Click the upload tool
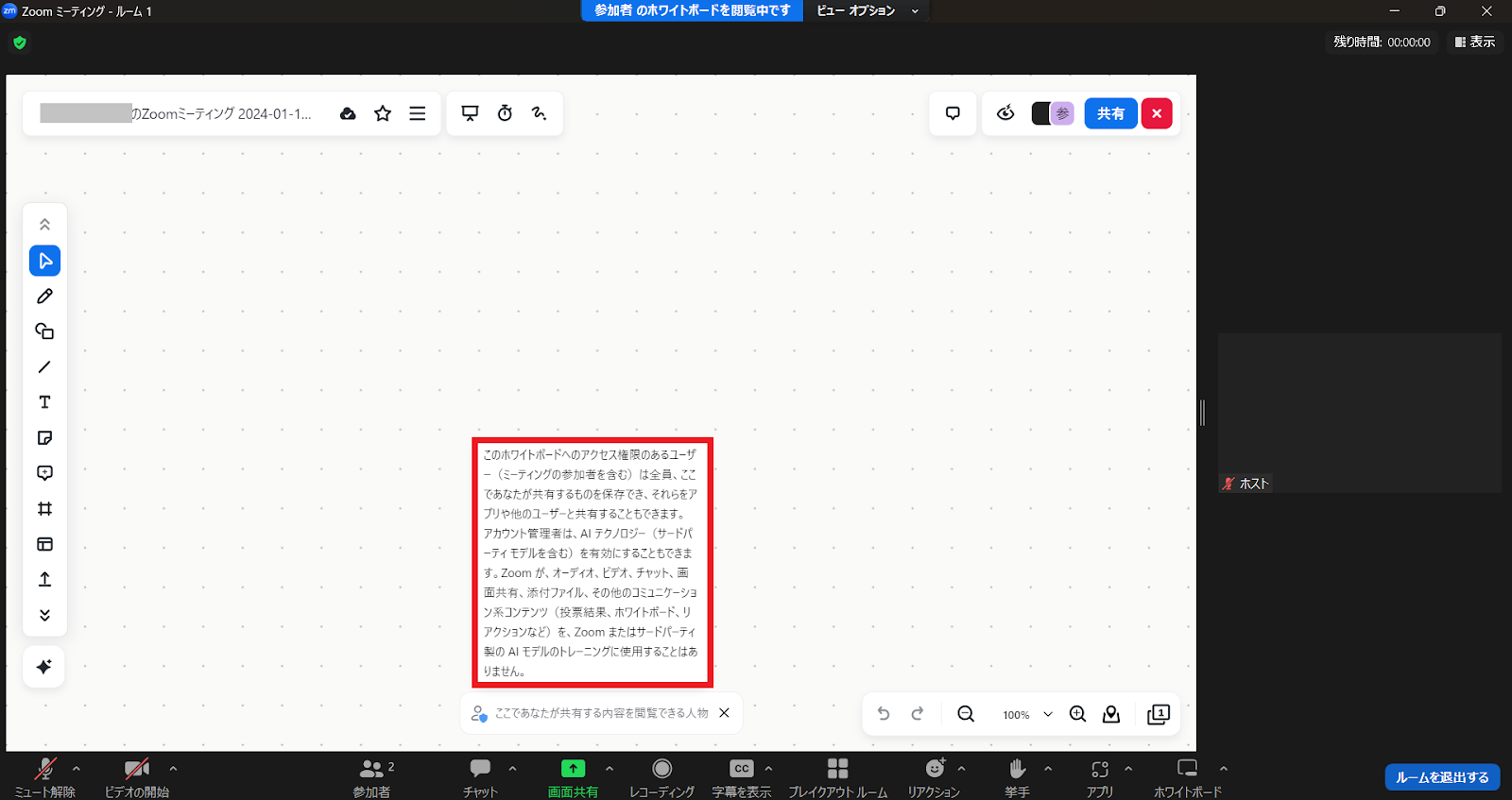The image size is (1512, 800). pos(44,579)
